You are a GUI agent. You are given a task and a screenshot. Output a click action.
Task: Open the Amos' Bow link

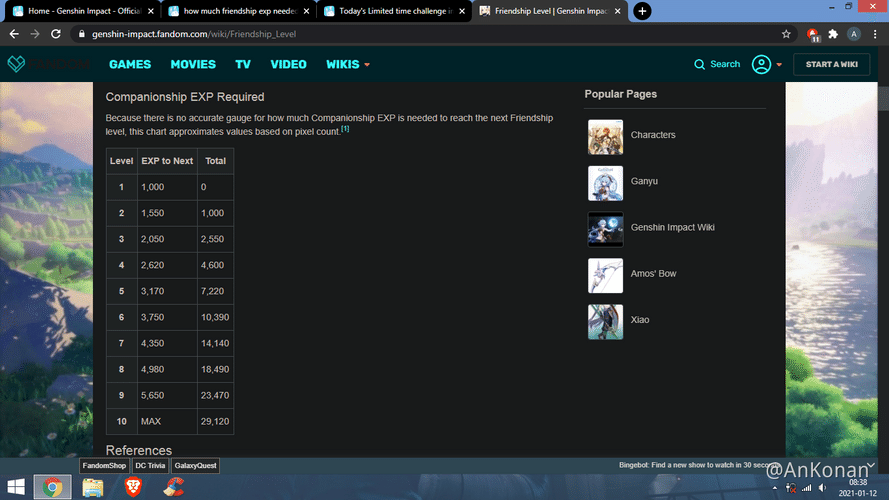(x=653, y=273)
